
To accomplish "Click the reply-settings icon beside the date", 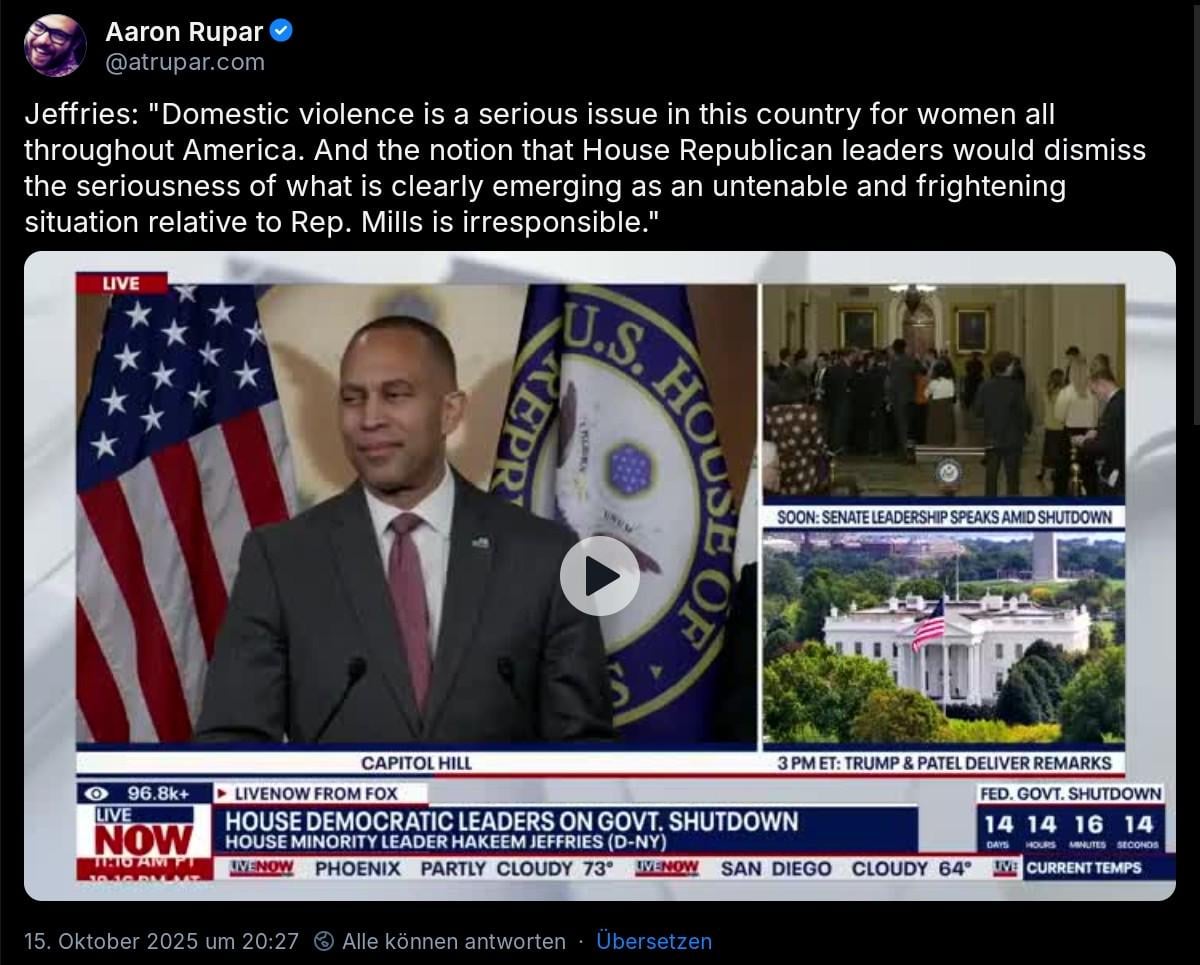I will point(323,941).
